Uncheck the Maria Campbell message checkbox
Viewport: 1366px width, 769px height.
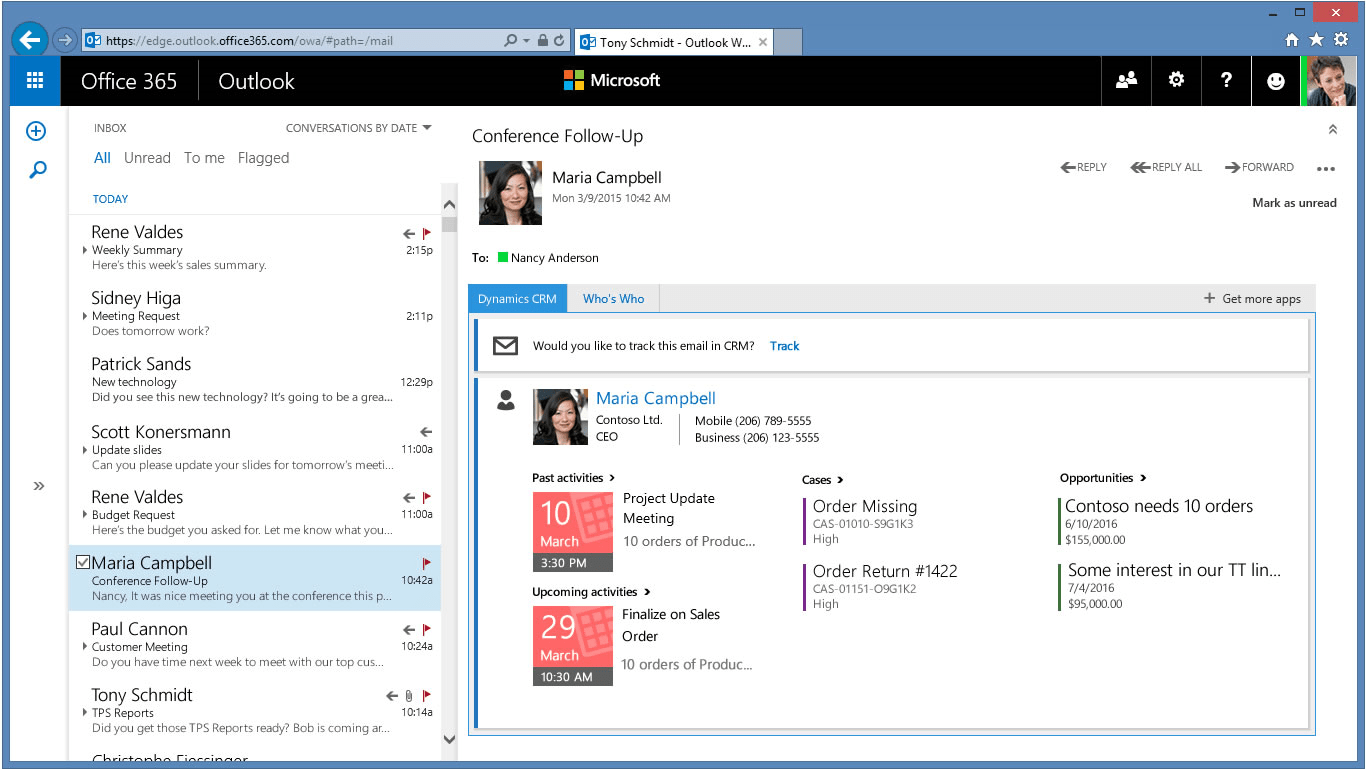point(82,563)
